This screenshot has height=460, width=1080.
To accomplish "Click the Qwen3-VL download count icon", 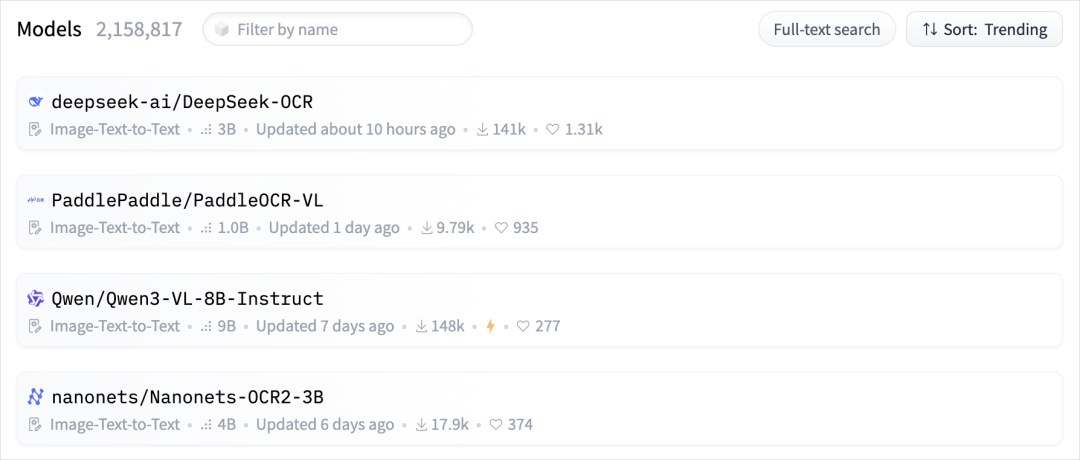I will (422, 326).
